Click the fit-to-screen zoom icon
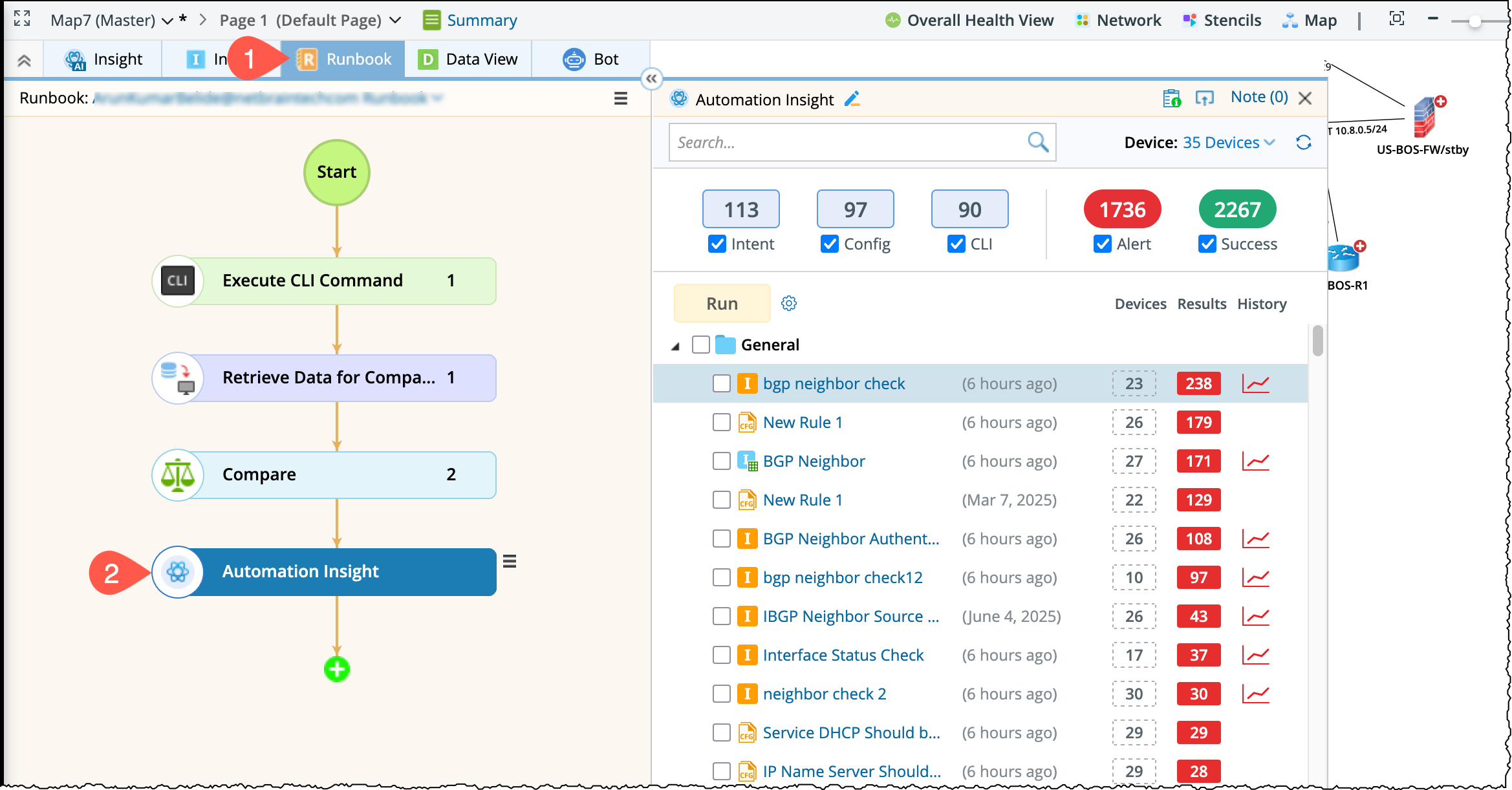The height and width of the screenshot is (790, 1512). [x=1396, y=19]
